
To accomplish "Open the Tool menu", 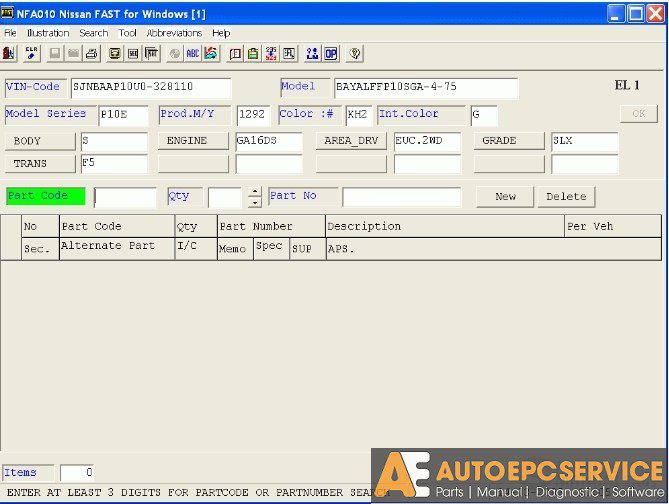I will [x=127, y=33].
